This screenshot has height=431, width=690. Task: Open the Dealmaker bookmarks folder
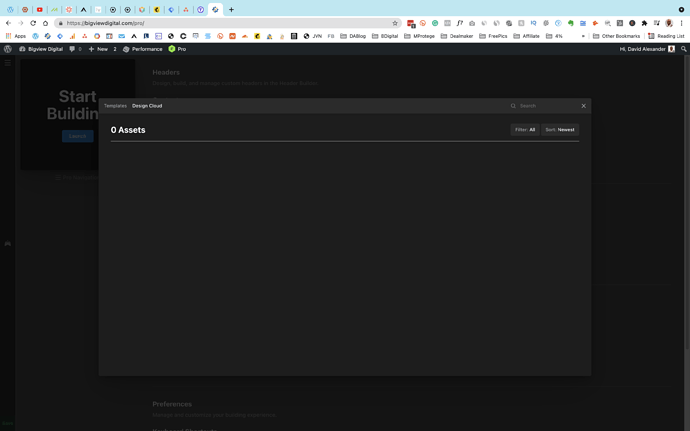pos(457,36)
